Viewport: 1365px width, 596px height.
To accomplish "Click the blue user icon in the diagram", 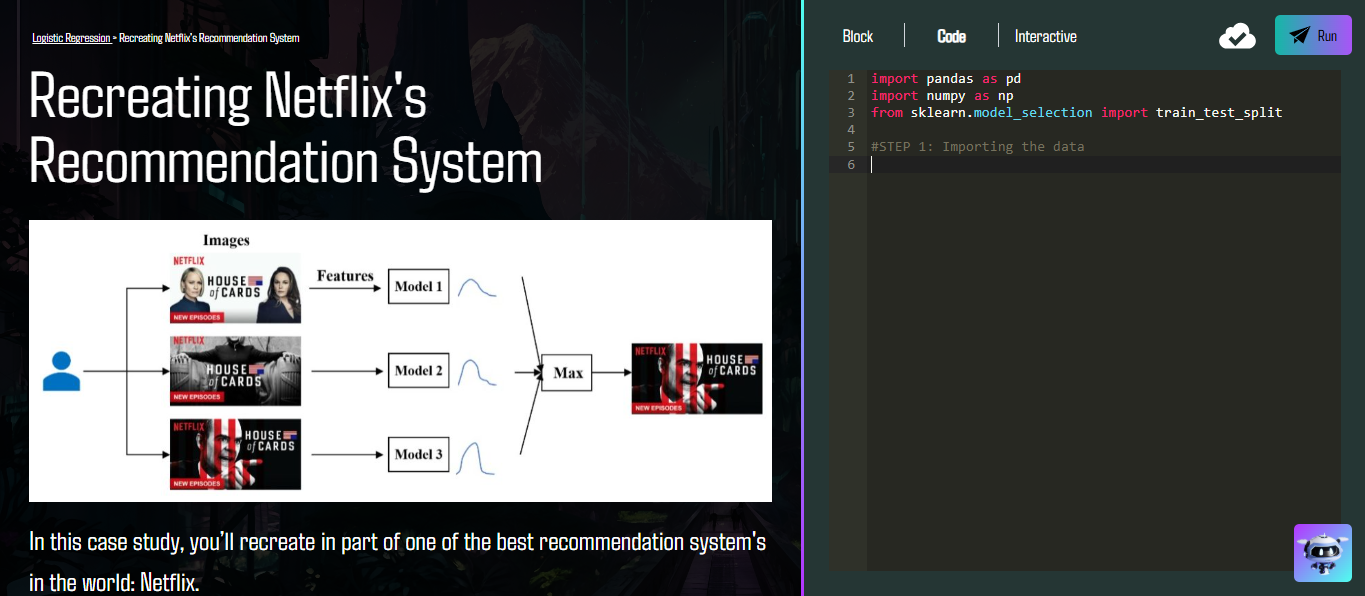I will [61, 370].
